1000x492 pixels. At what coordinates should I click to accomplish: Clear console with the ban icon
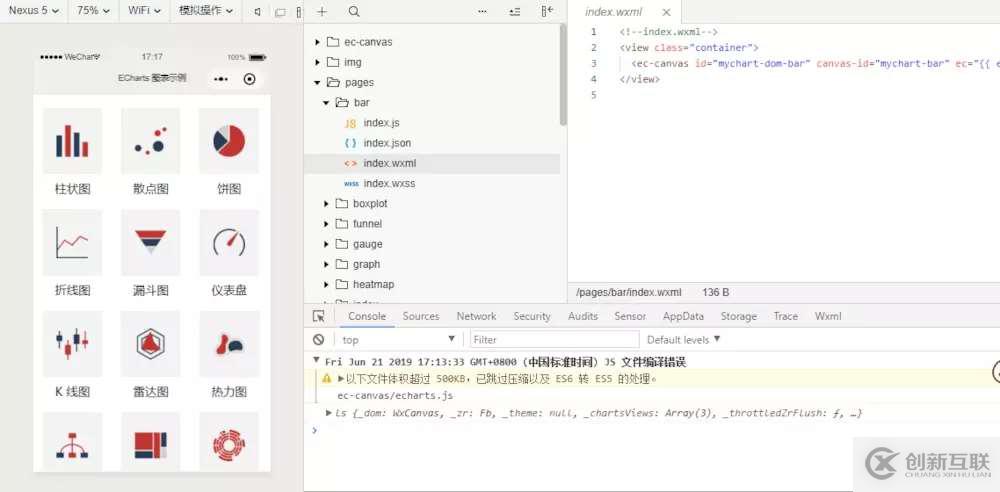coord(319,340)
